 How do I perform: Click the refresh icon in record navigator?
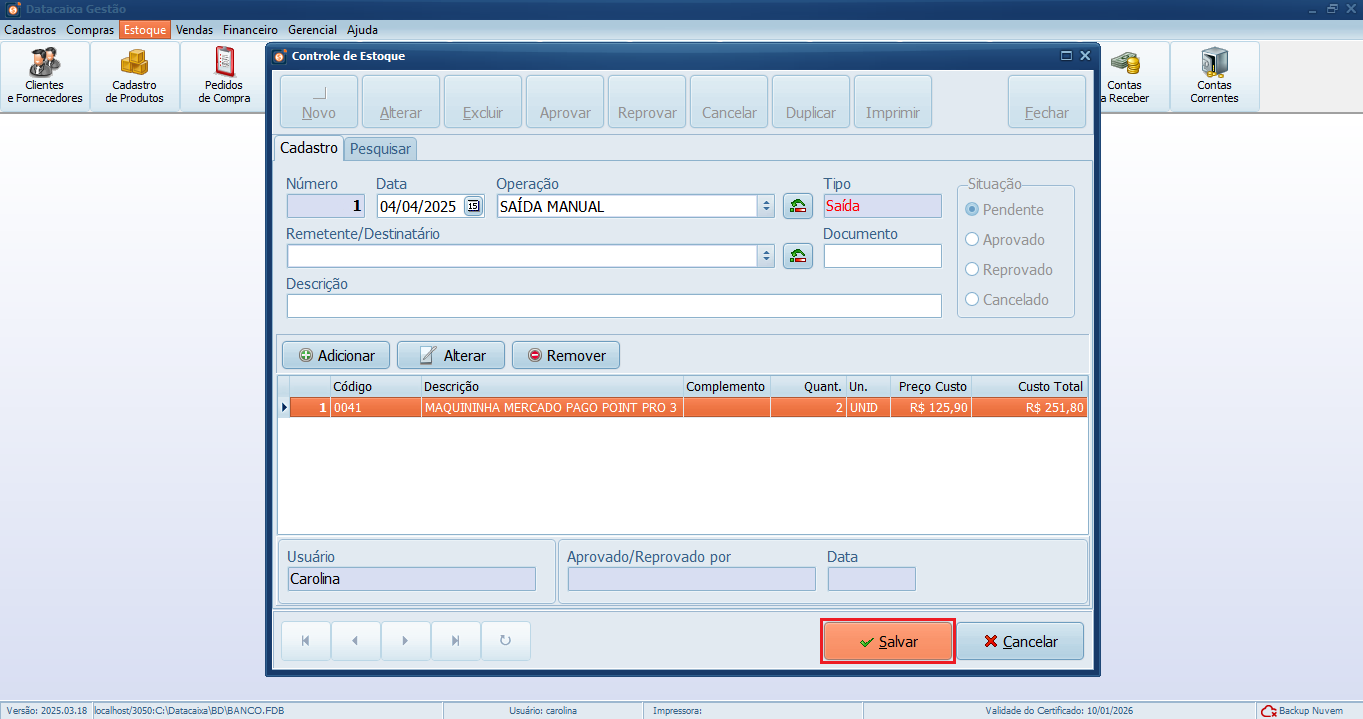(x=505, y=640)
